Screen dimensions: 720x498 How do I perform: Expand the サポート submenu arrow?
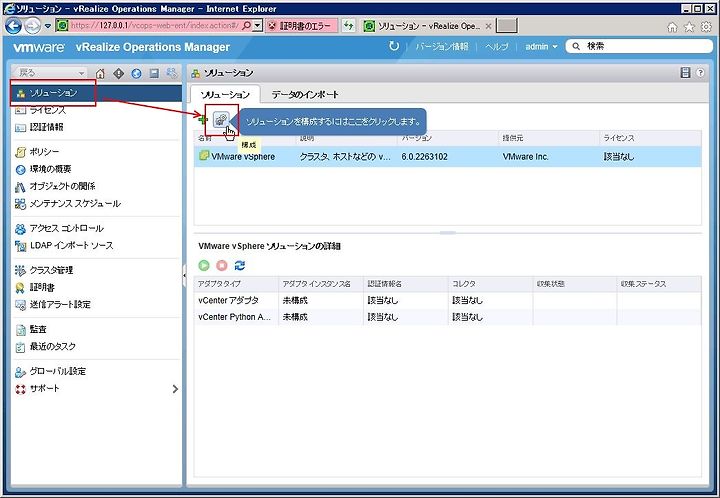tap(175, 389)
